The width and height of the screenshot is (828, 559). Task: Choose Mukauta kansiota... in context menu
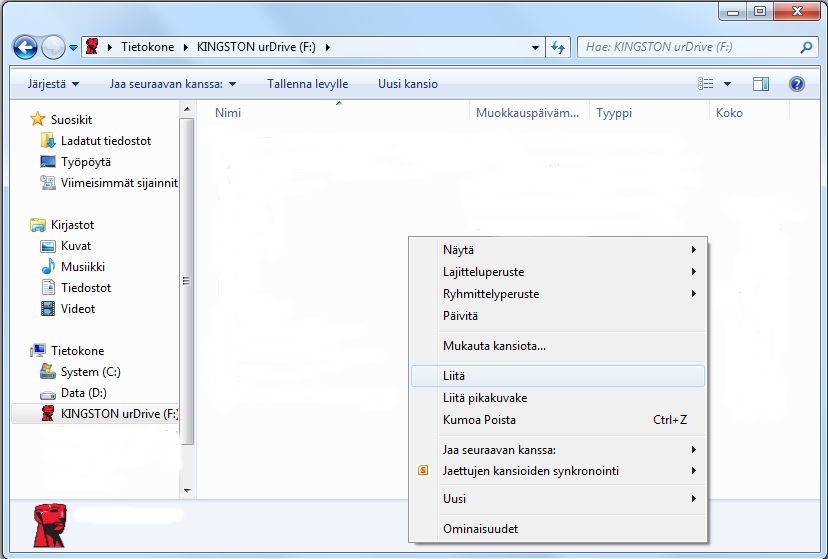[x=558, y=346]
